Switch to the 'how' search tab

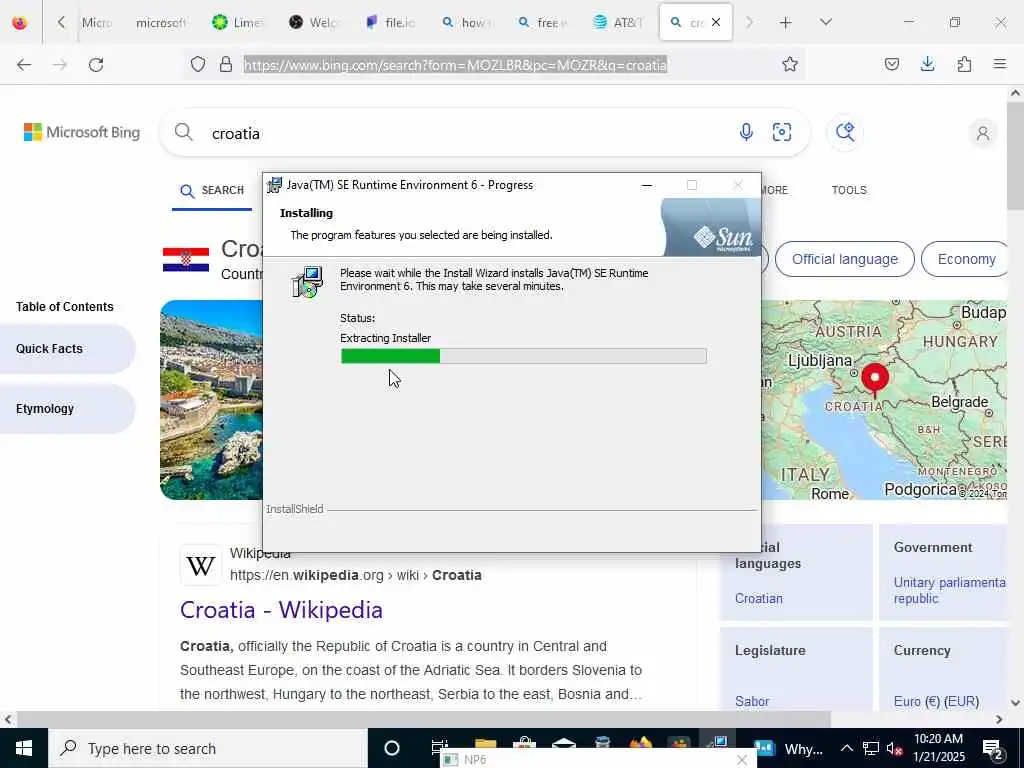(466, 22)
